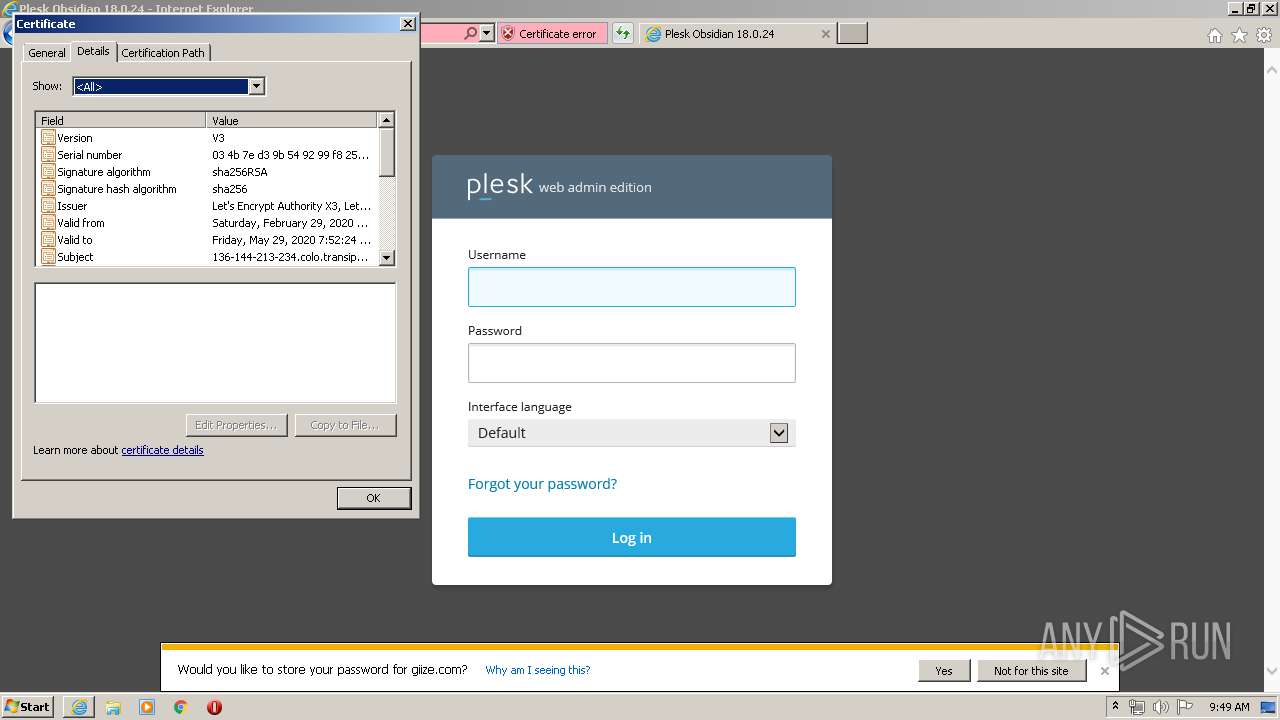Click the Version field icon
This screenshot has height=720, width=1280.
click(48, 138)
